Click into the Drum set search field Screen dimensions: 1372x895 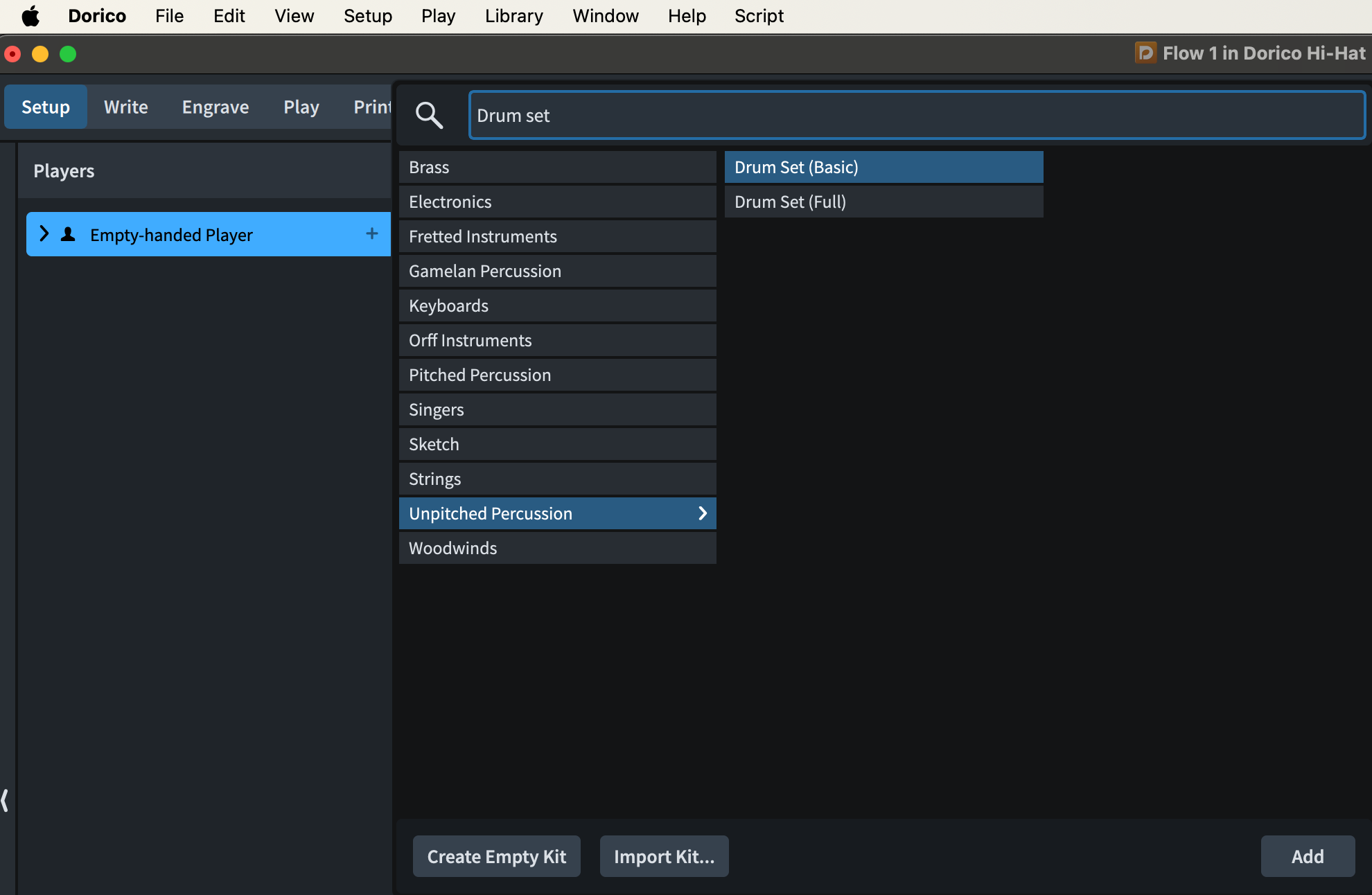916,115
